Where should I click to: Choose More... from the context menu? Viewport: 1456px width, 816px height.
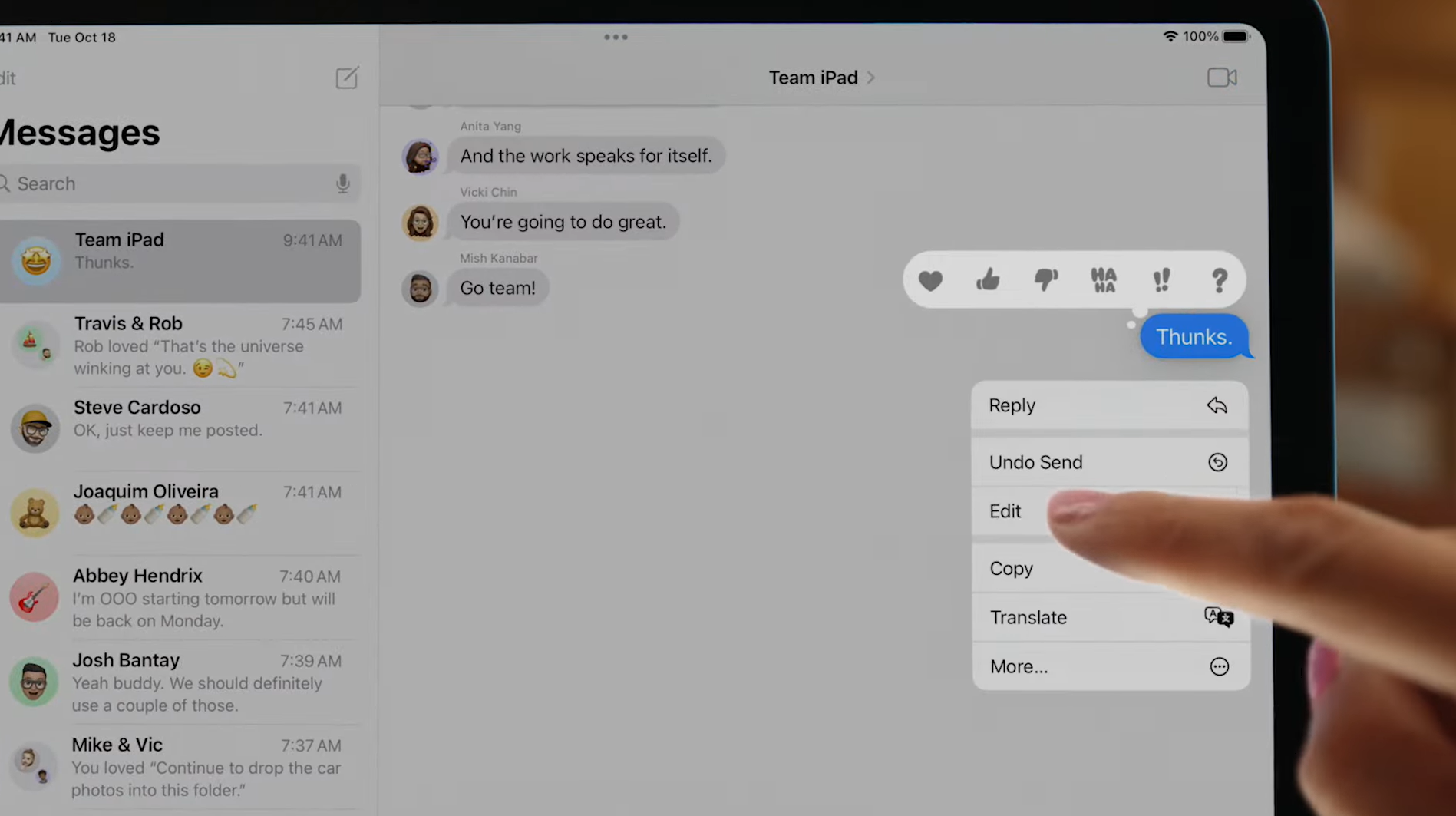coord(1110,666)
